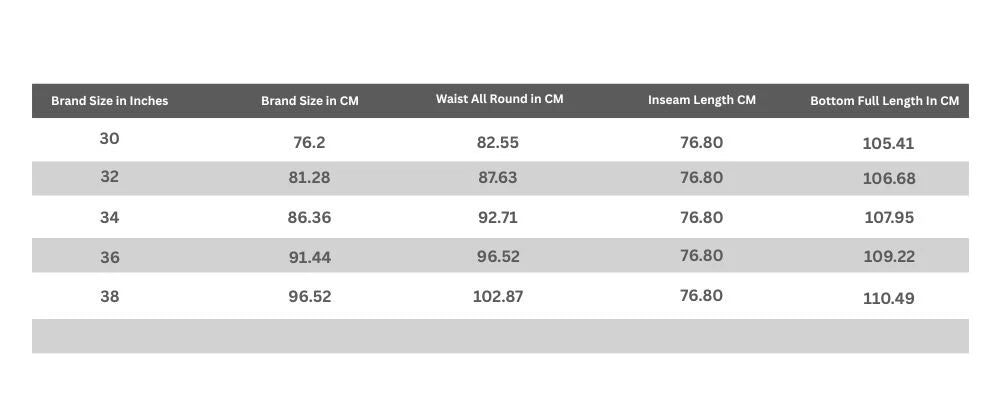Click the 82.55 waist measurement
Viewport: 1000px width, 400px height.
tap(498, 143)
